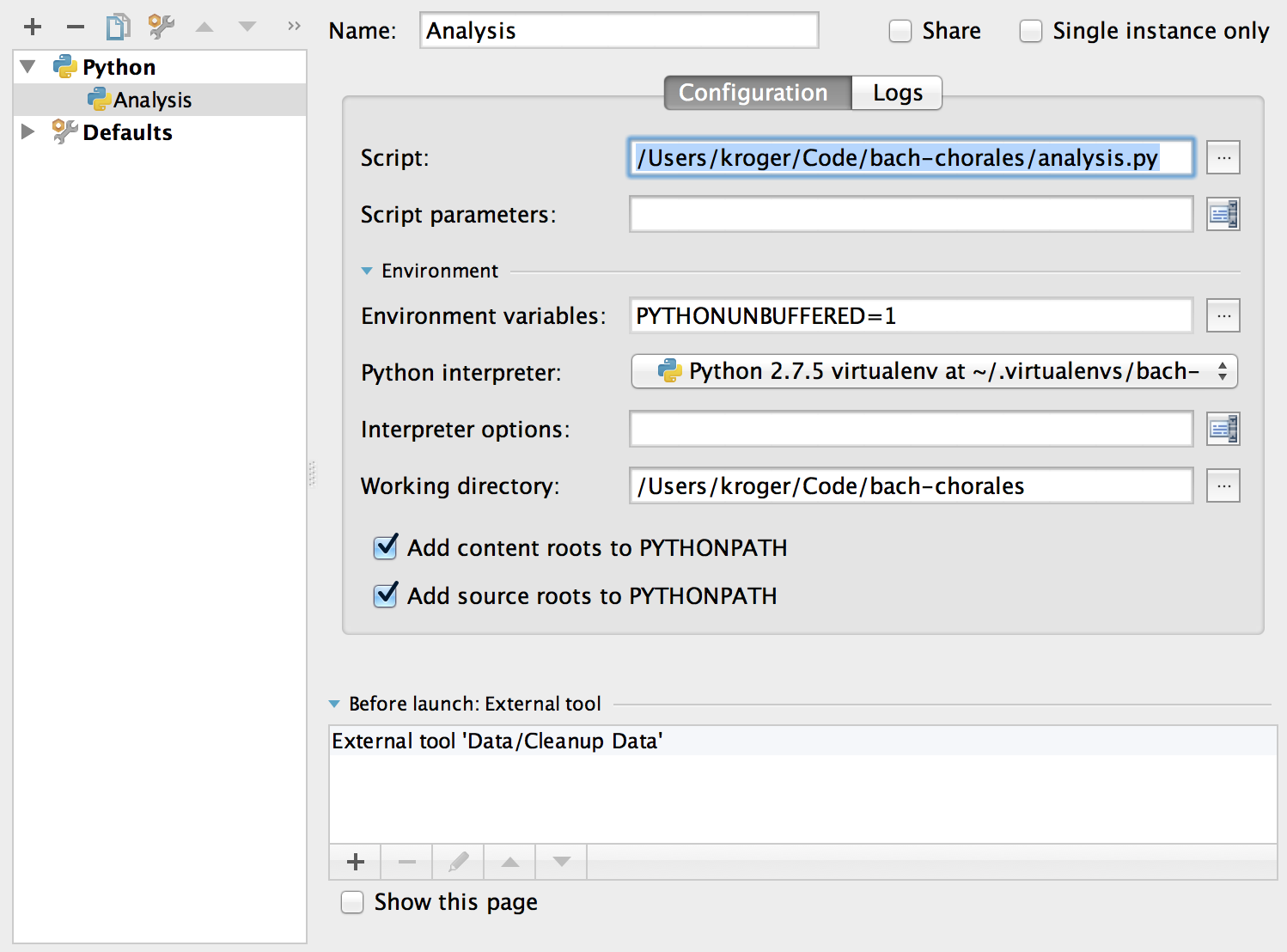
Task: Click the add new configuration plus icon
Action: (x=33, y=27)
